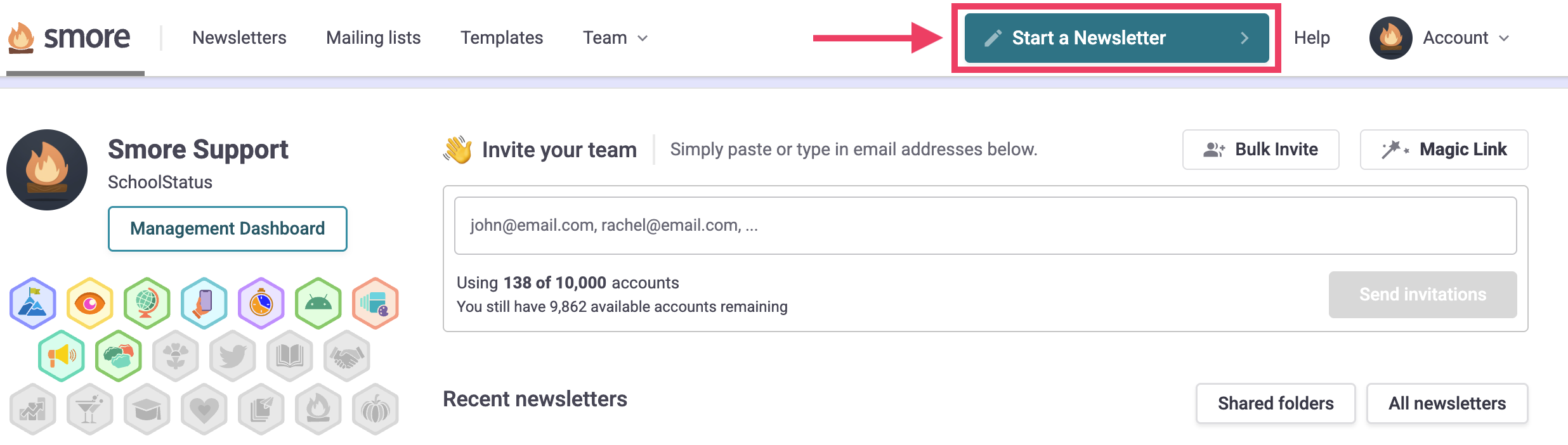The height and width of the screenshot is (445, 1568).
Task: Click the Bulk Invite button
Action: (1260, 150)
